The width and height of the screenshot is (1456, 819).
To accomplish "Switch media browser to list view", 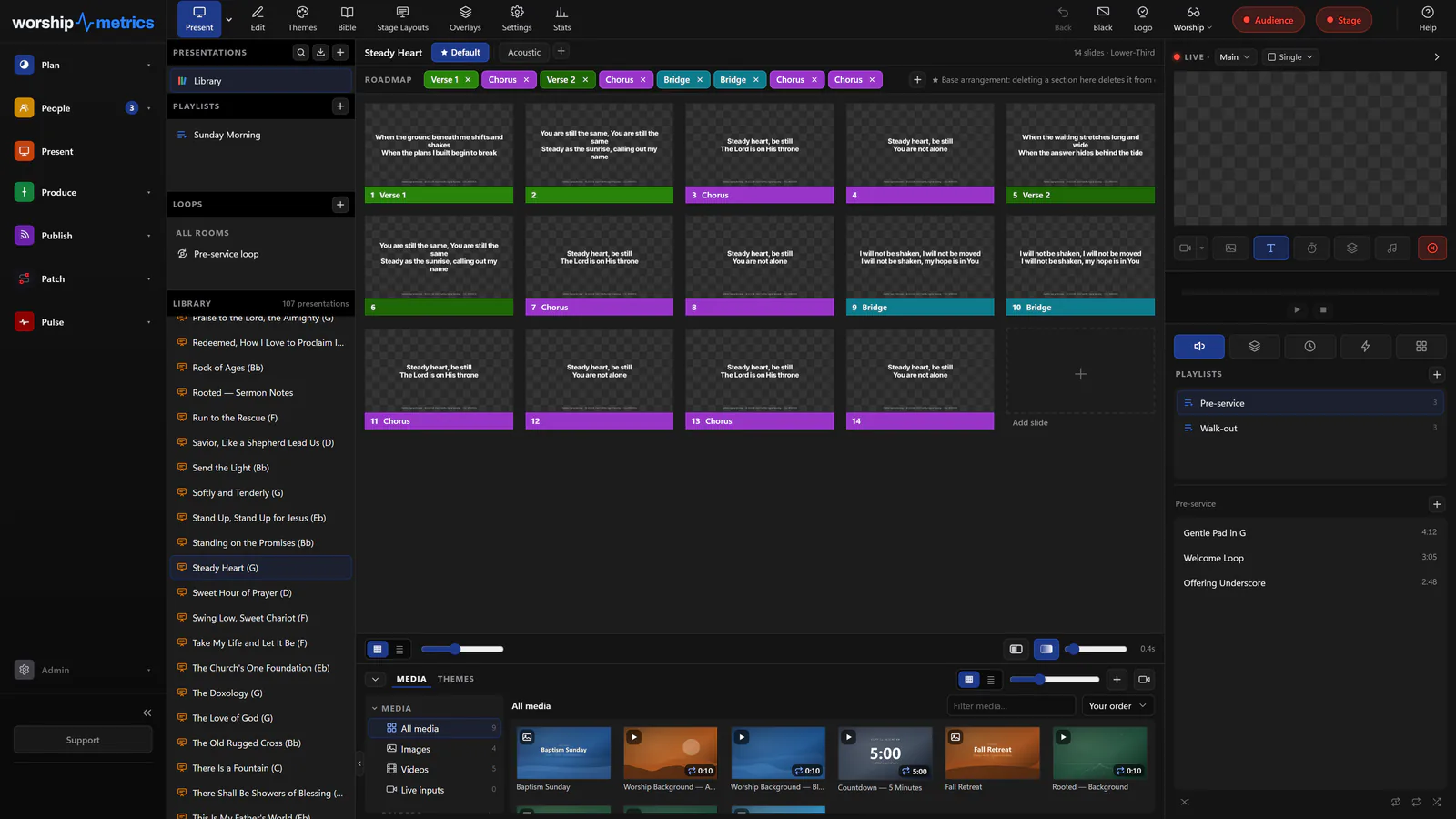I will [x=991, y=680].
